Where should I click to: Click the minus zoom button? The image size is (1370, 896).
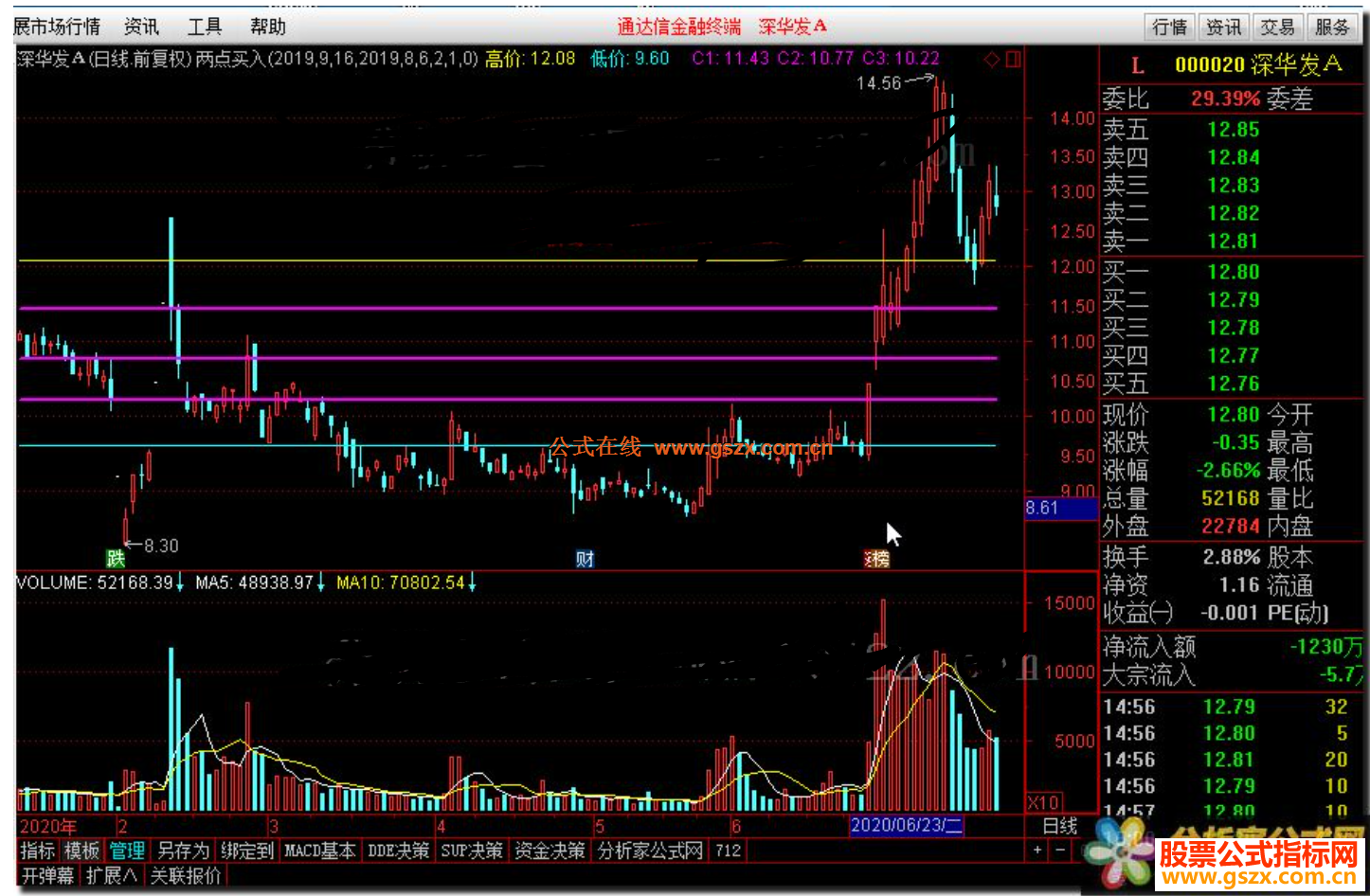pyautogui.click(x=1060, y=851)
